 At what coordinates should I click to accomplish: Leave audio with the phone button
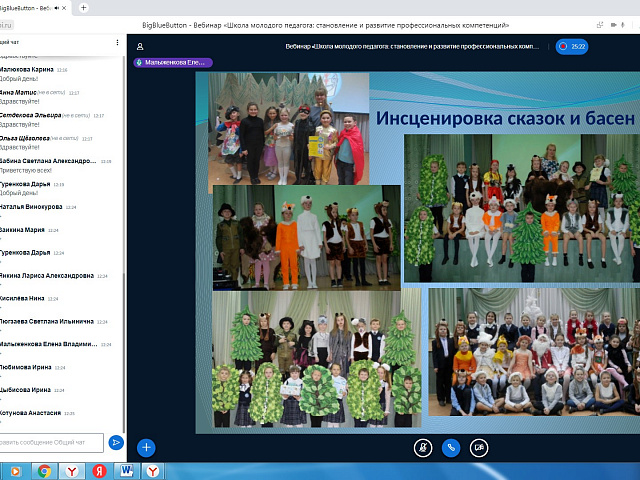coord(451,448)
